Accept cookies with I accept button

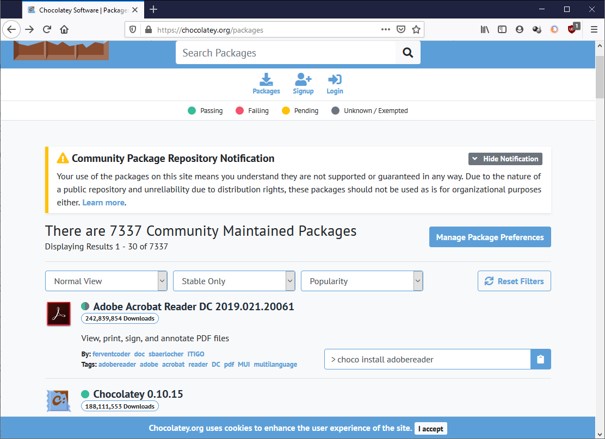tap(431, 428)
